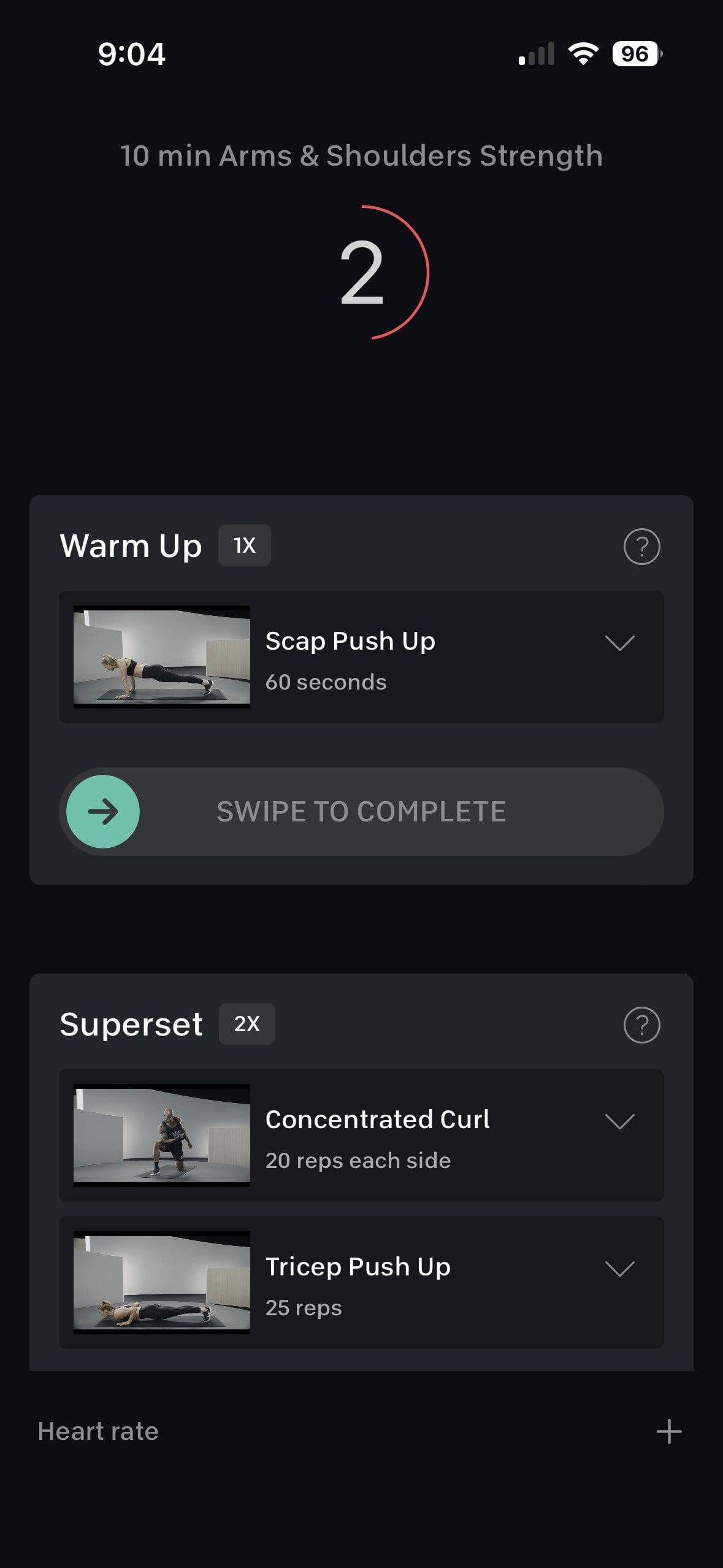Image resolution: width=723 pixels, height=1568 pixels.
Task: Tap the cellular signal bars icon
Action: coord(537,54)
